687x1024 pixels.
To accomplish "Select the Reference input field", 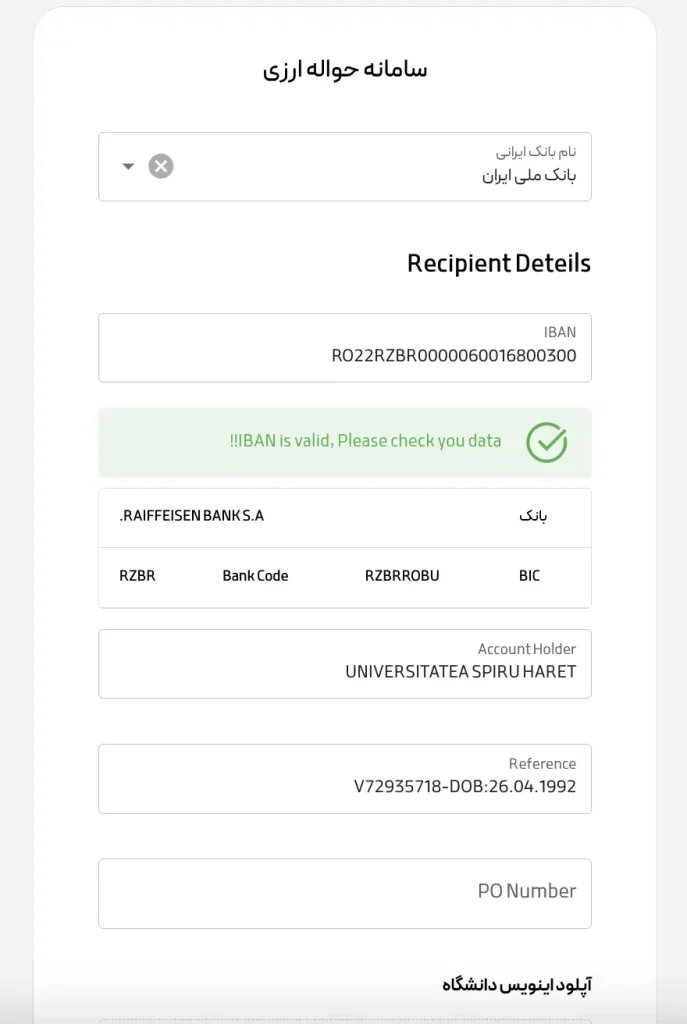I will [x=345, y=778].
